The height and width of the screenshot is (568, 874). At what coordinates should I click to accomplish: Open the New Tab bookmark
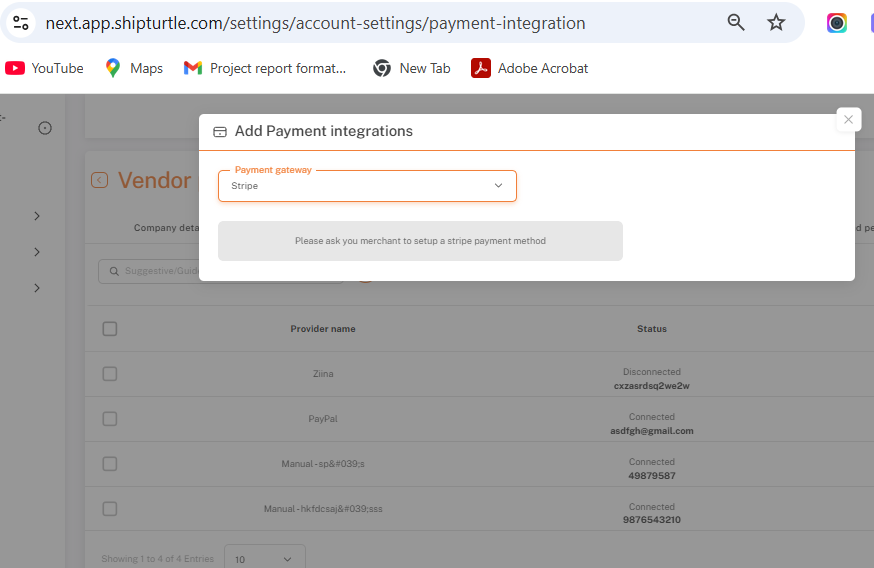pos(411,68)
